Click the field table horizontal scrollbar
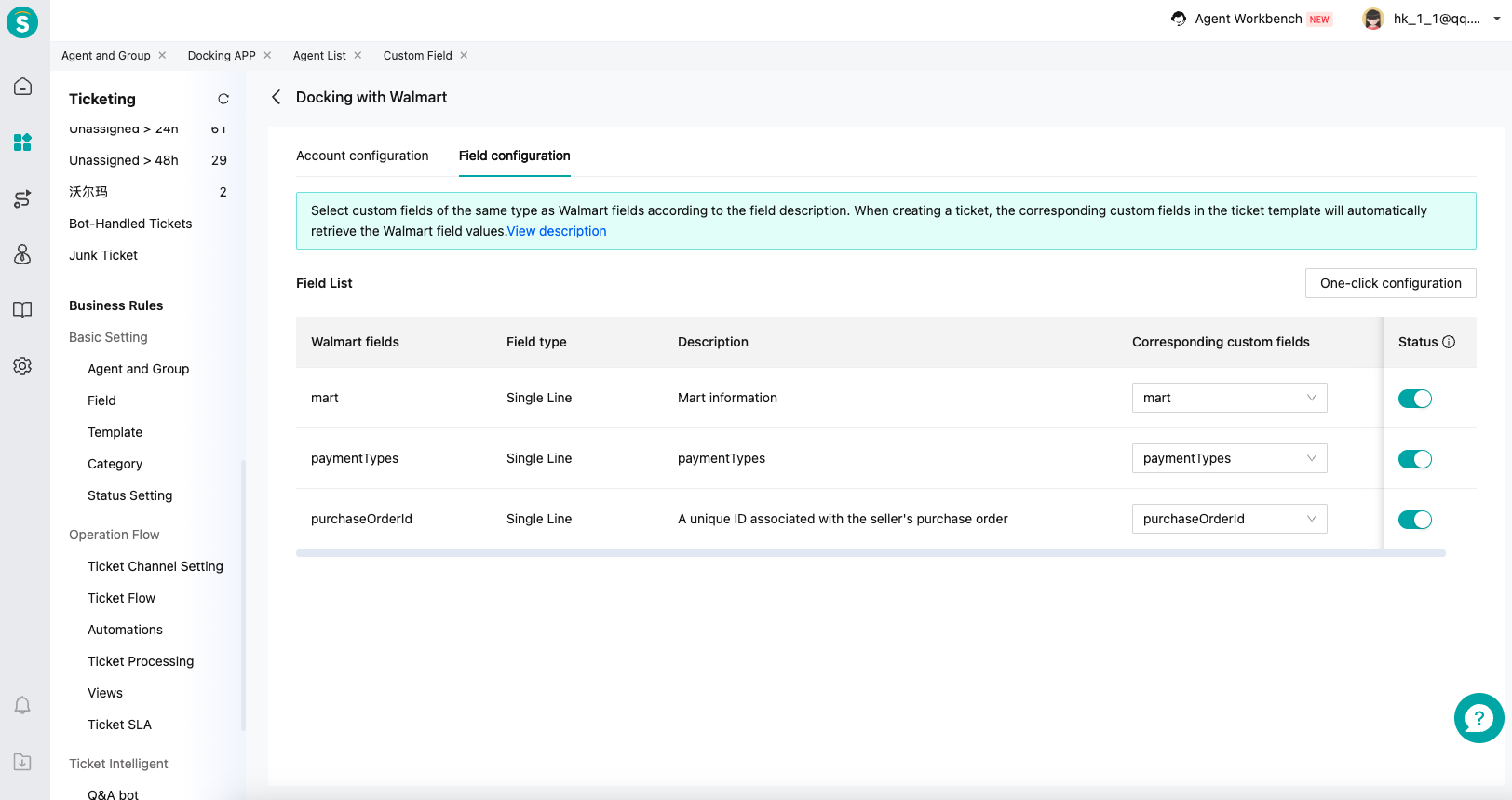Screen dimensions: 1512x800 pyautogui.click(x=871, y=553)
